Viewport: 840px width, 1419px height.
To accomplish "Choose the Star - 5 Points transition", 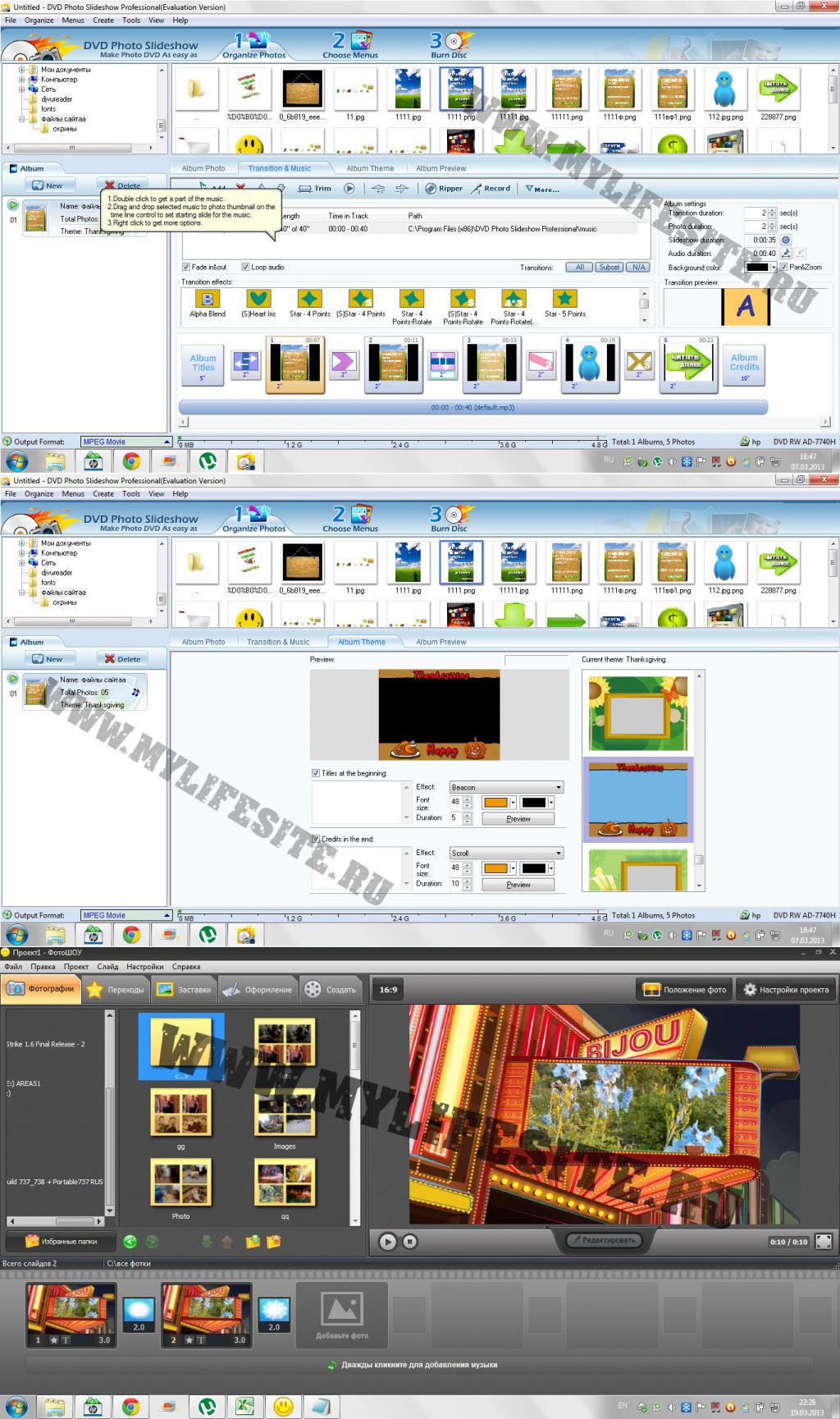I will pos(564,300).
